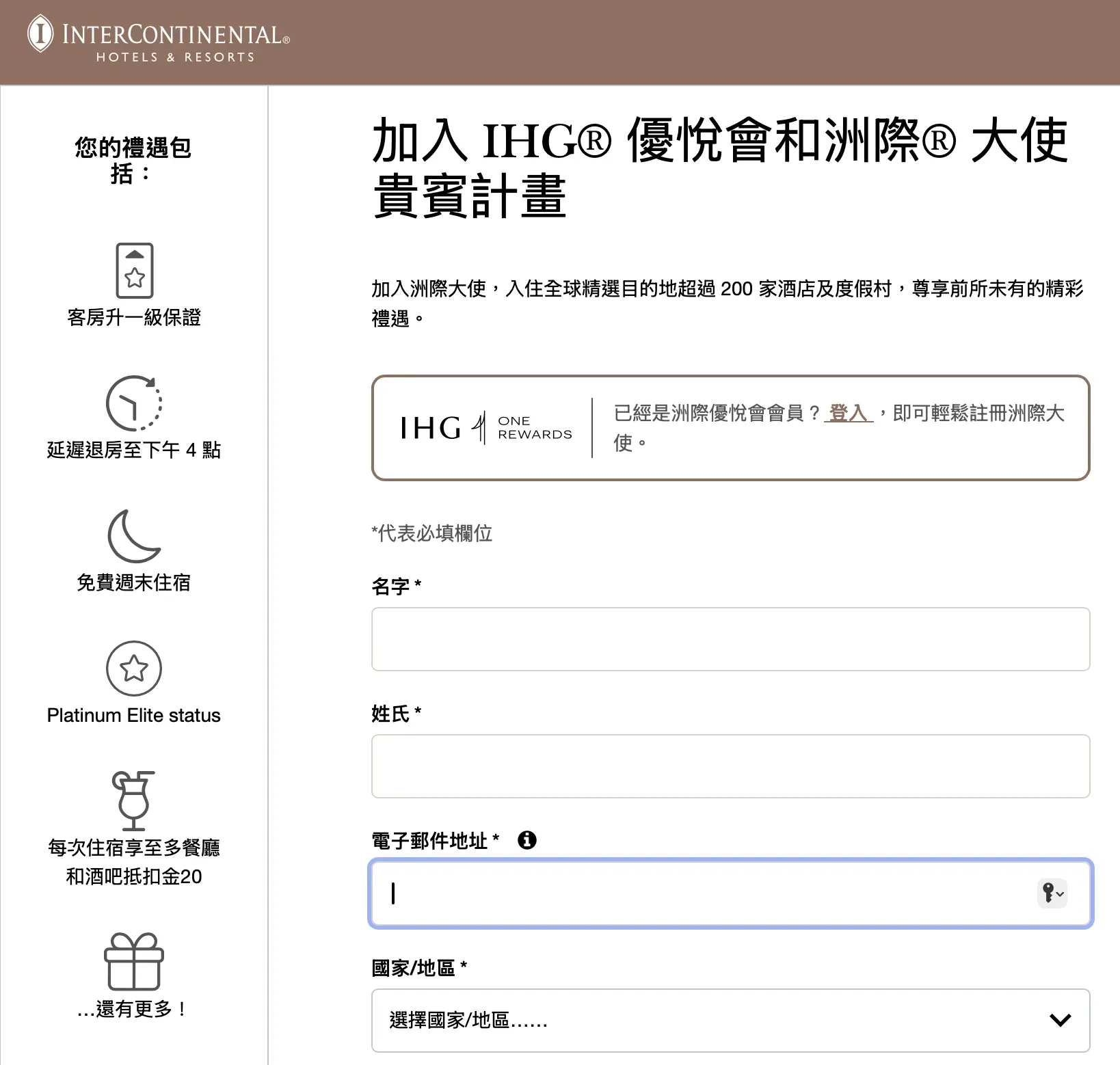Click the '您的禮遇包括：' heading
The image size is (1120, 1065).
[133, 160]
